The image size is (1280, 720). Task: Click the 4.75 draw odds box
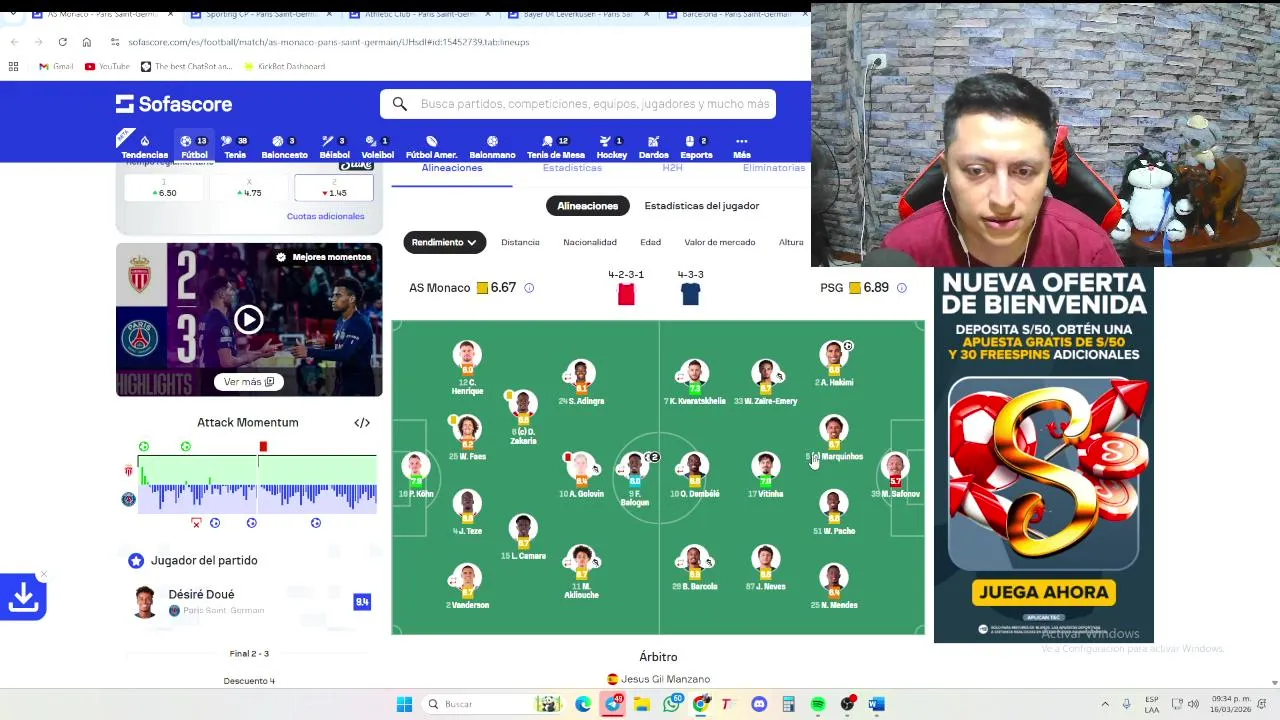tap(249, 188)
